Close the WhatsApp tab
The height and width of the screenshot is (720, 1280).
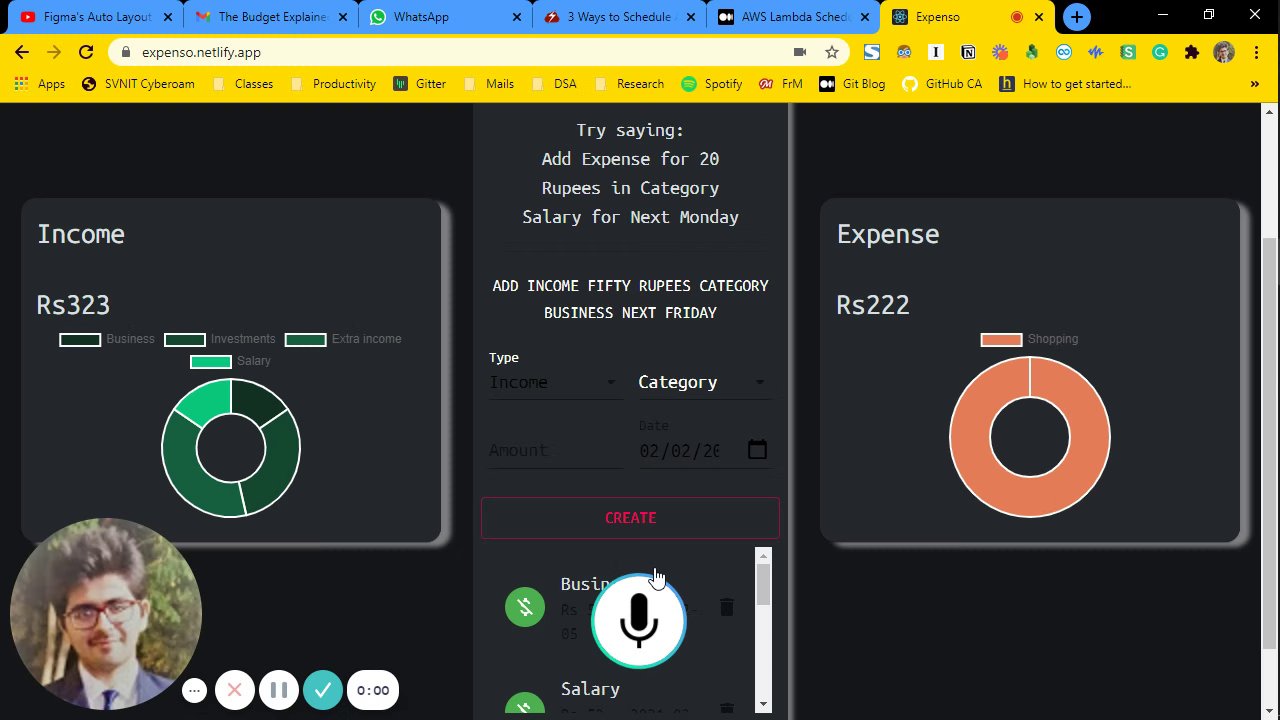pos(517,17)
